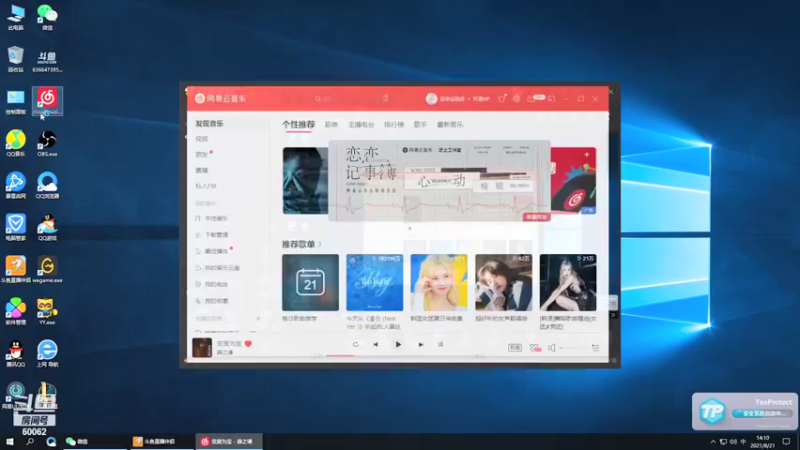
Task: Expand the username dropdown arrow
Action: point(468,99)
